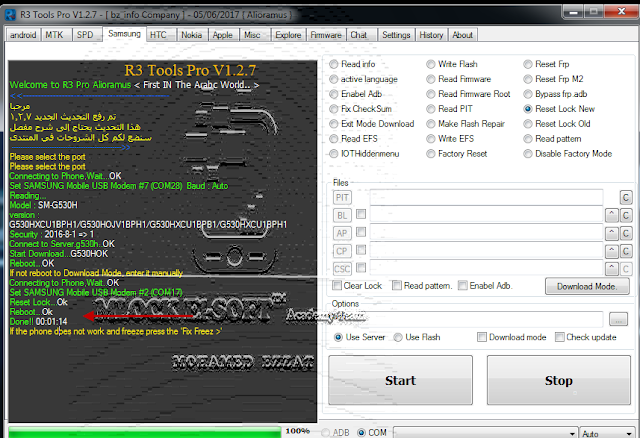Open the About tab
Screen dimensions: 640x438
(462, 35)
